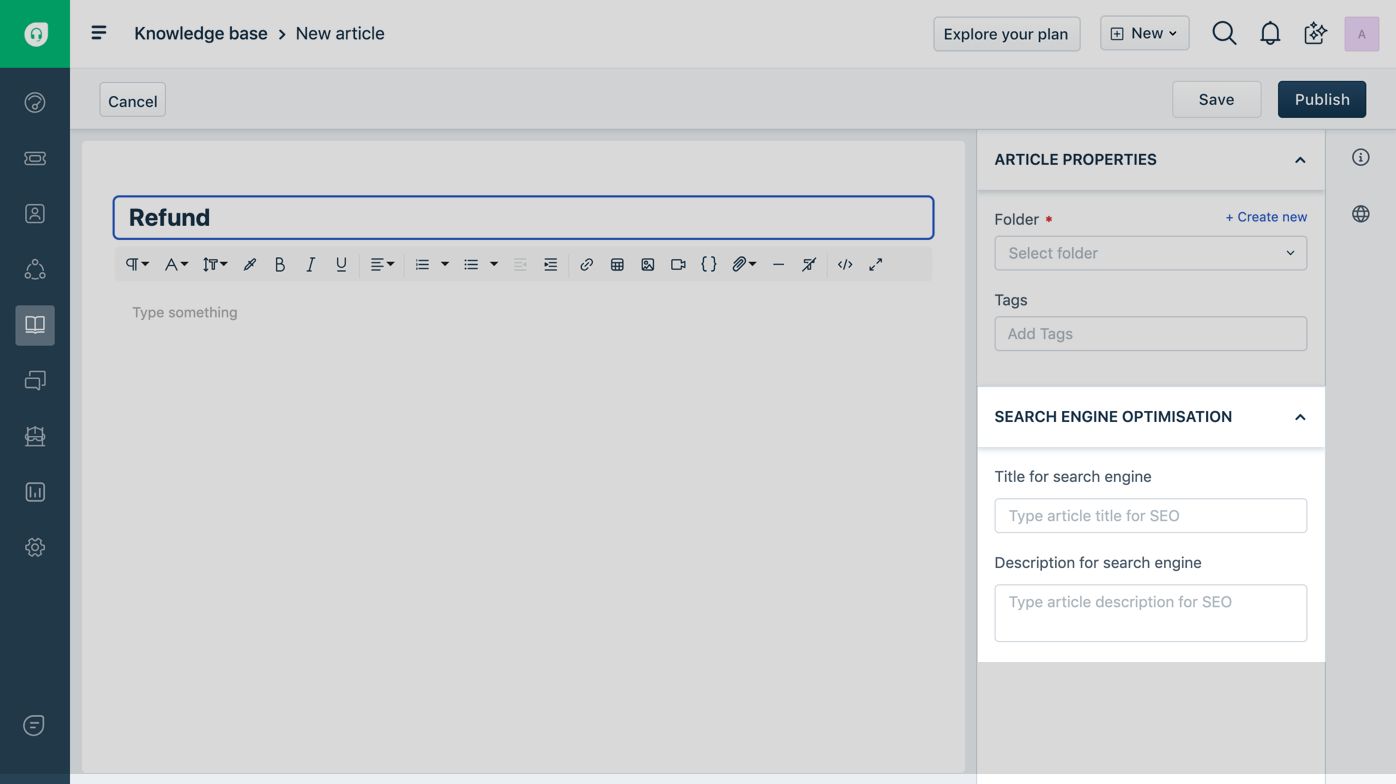The width and height of the screenshot is (1396, 784).
Task: Insert an image into the article
Action: [x=647, y=264]
